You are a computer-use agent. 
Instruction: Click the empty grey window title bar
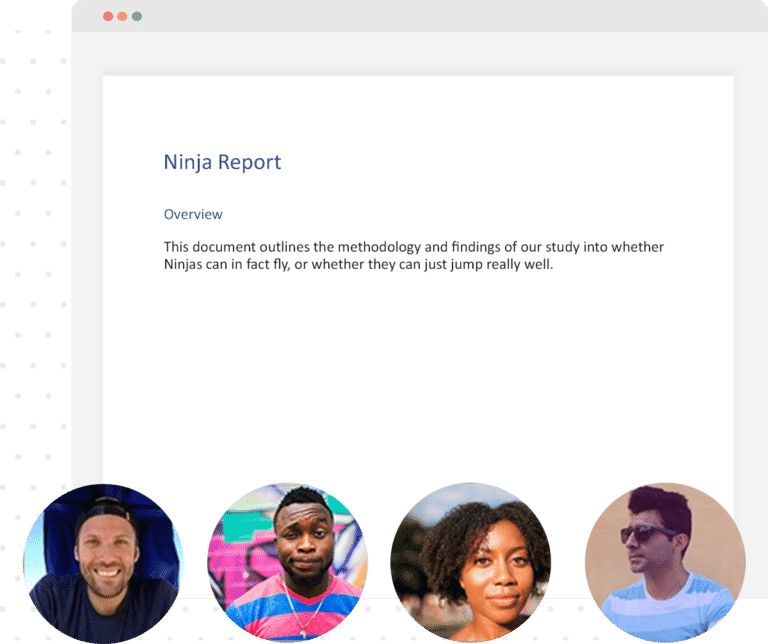(420, 17)
